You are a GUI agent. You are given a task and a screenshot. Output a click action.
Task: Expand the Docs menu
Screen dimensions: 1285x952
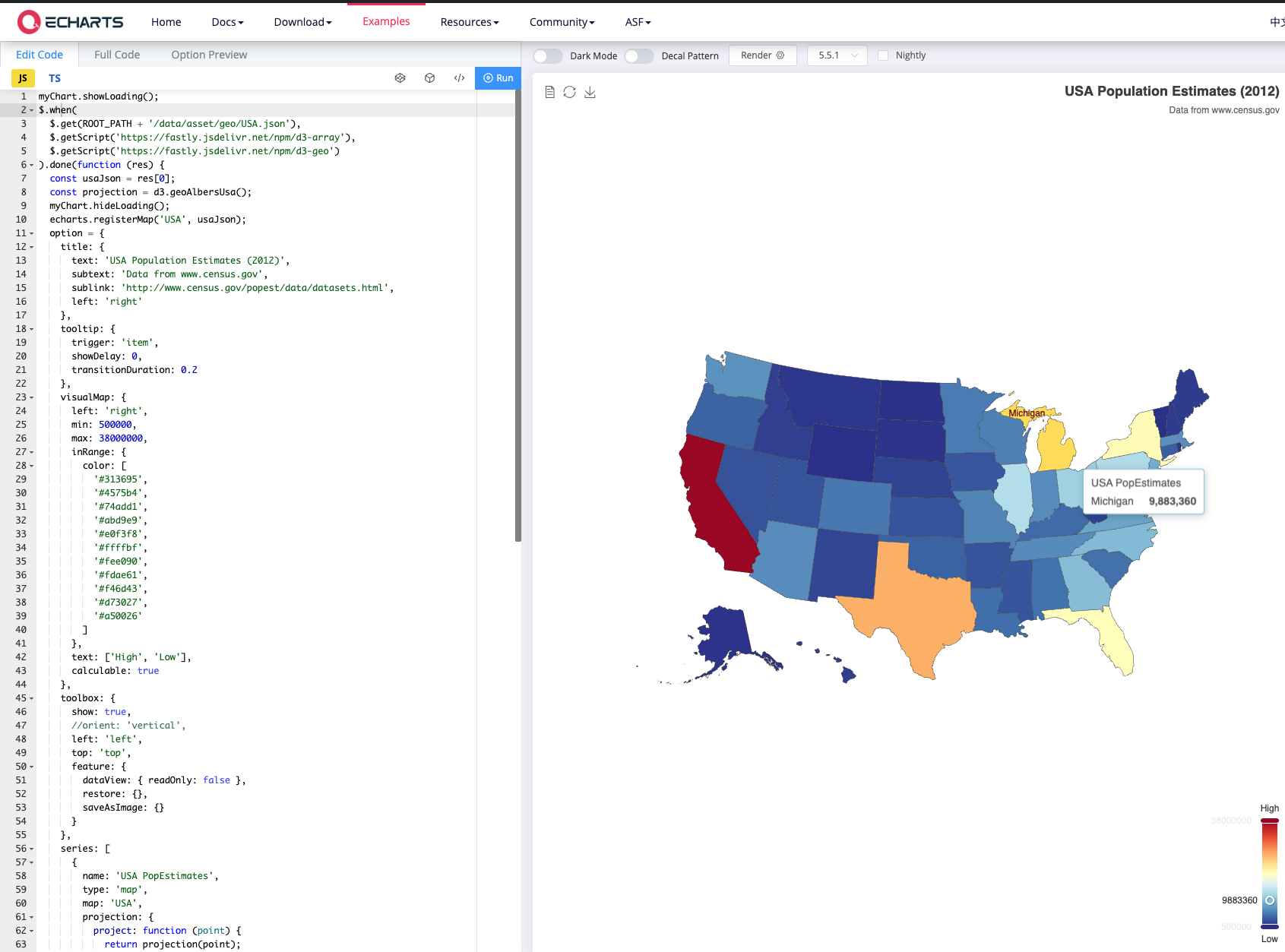(227, 22)
